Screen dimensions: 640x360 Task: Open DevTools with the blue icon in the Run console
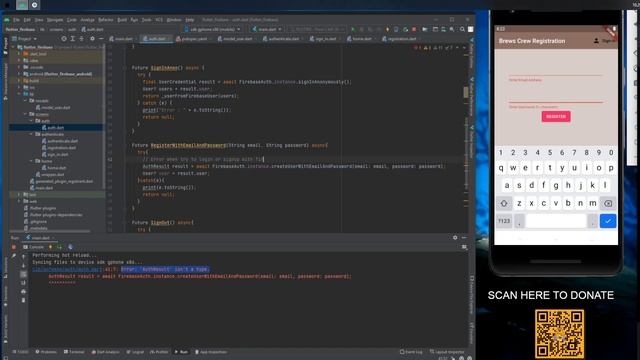[70, 247]
